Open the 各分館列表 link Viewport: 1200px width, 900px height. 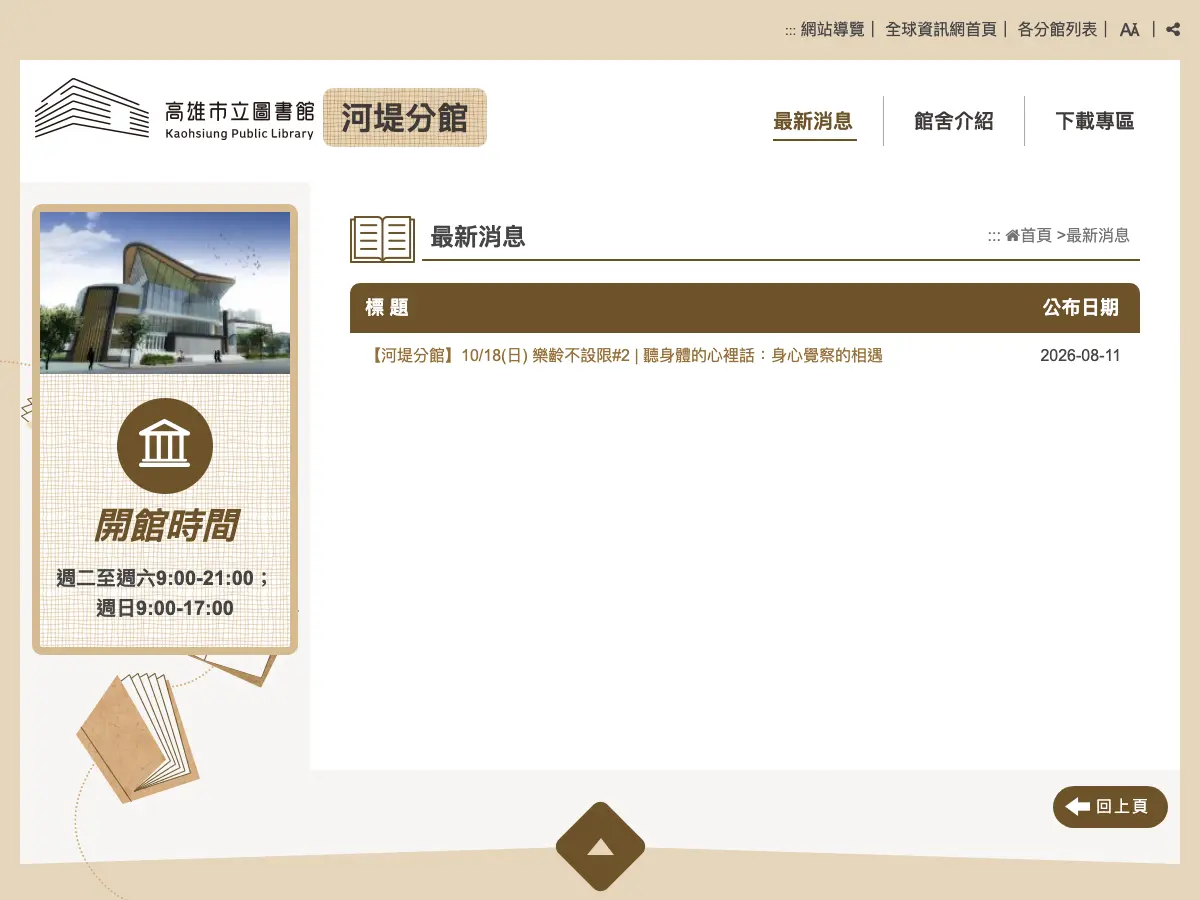[1057, 30]
